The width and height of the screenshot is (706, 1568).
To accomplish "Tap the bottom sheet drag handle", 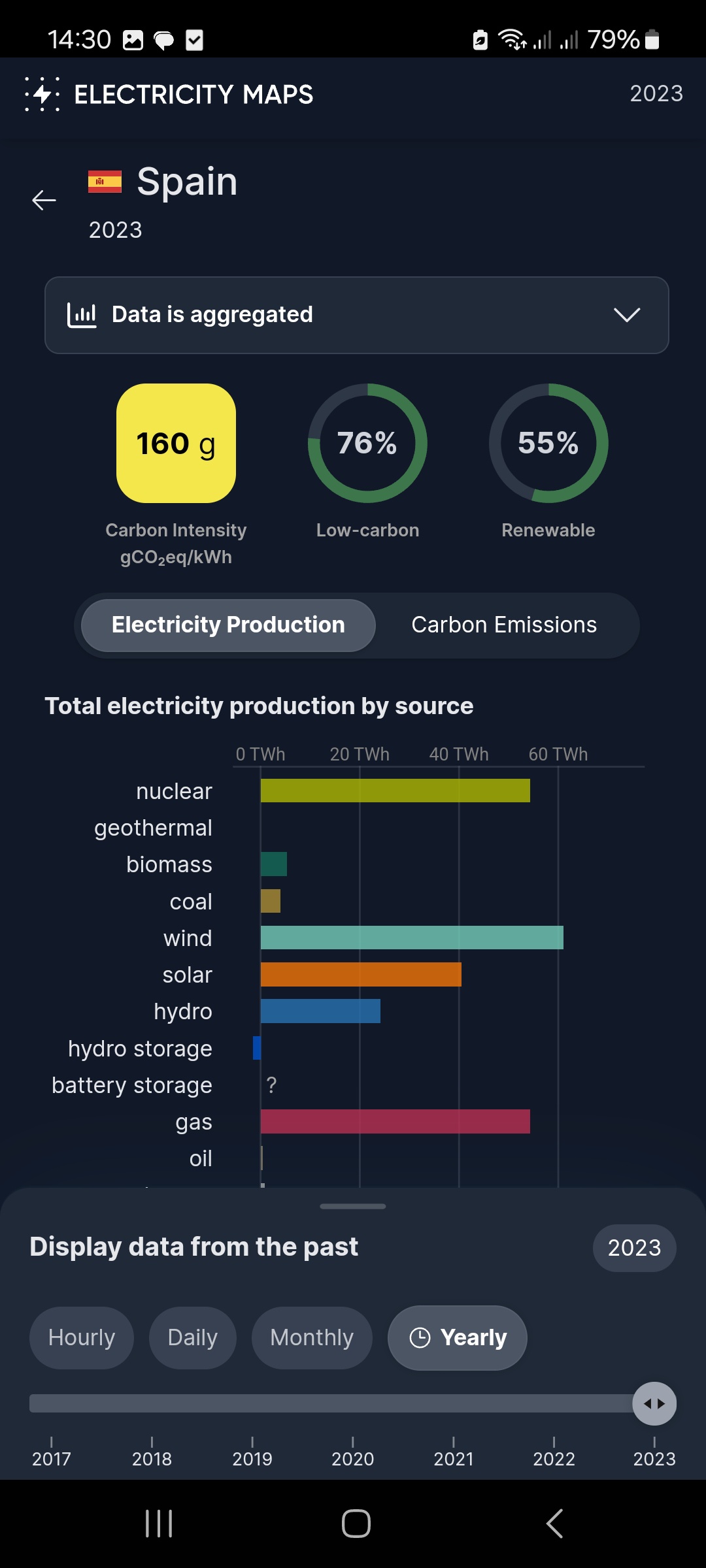I will (353, 1206).
